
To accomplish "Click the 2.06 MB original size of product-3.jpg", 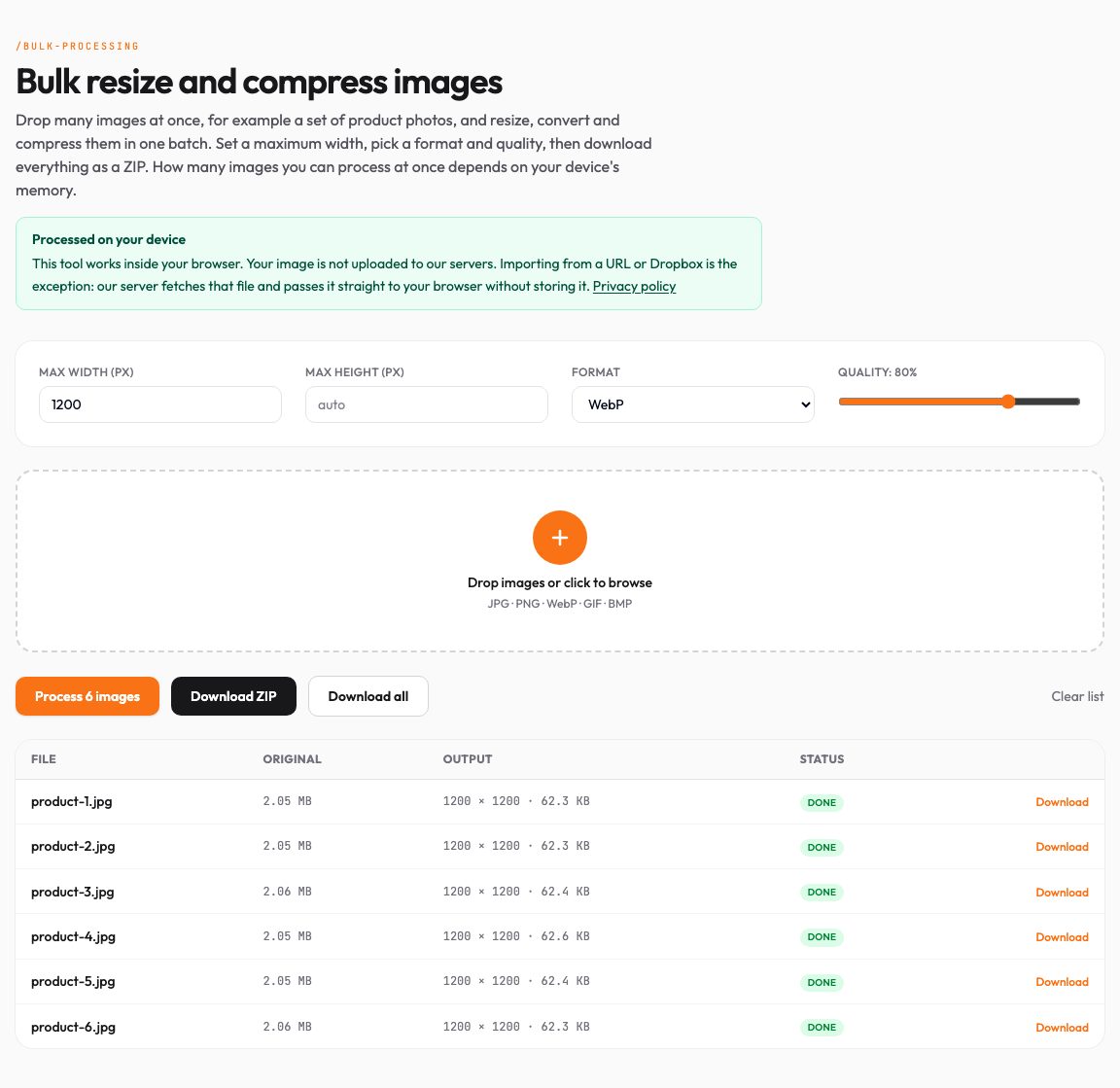I will pyautogui.click(x=287, y=891).
